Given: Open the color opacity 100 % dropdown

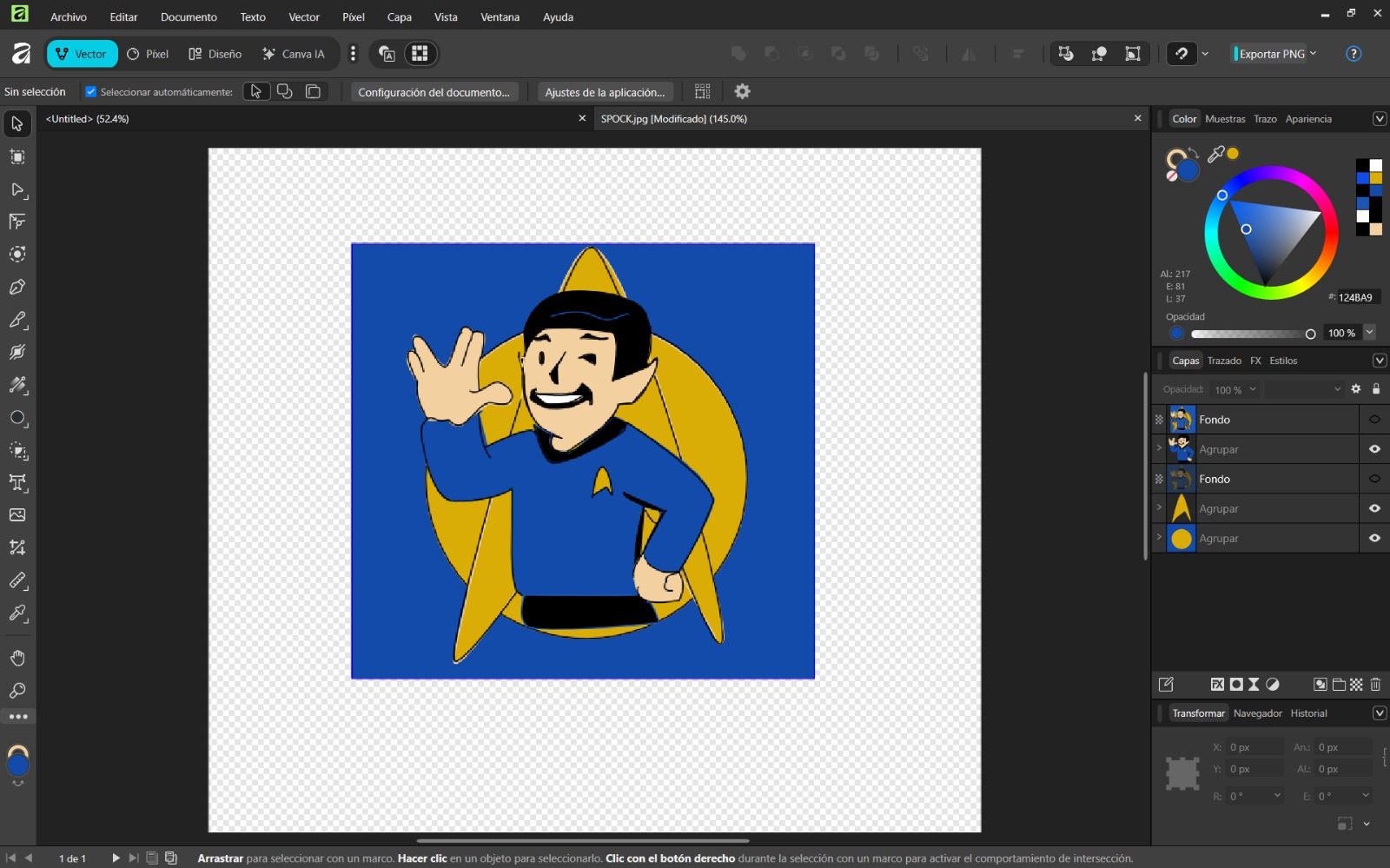Looking at the screenshot, I should tap(1370, 333).
